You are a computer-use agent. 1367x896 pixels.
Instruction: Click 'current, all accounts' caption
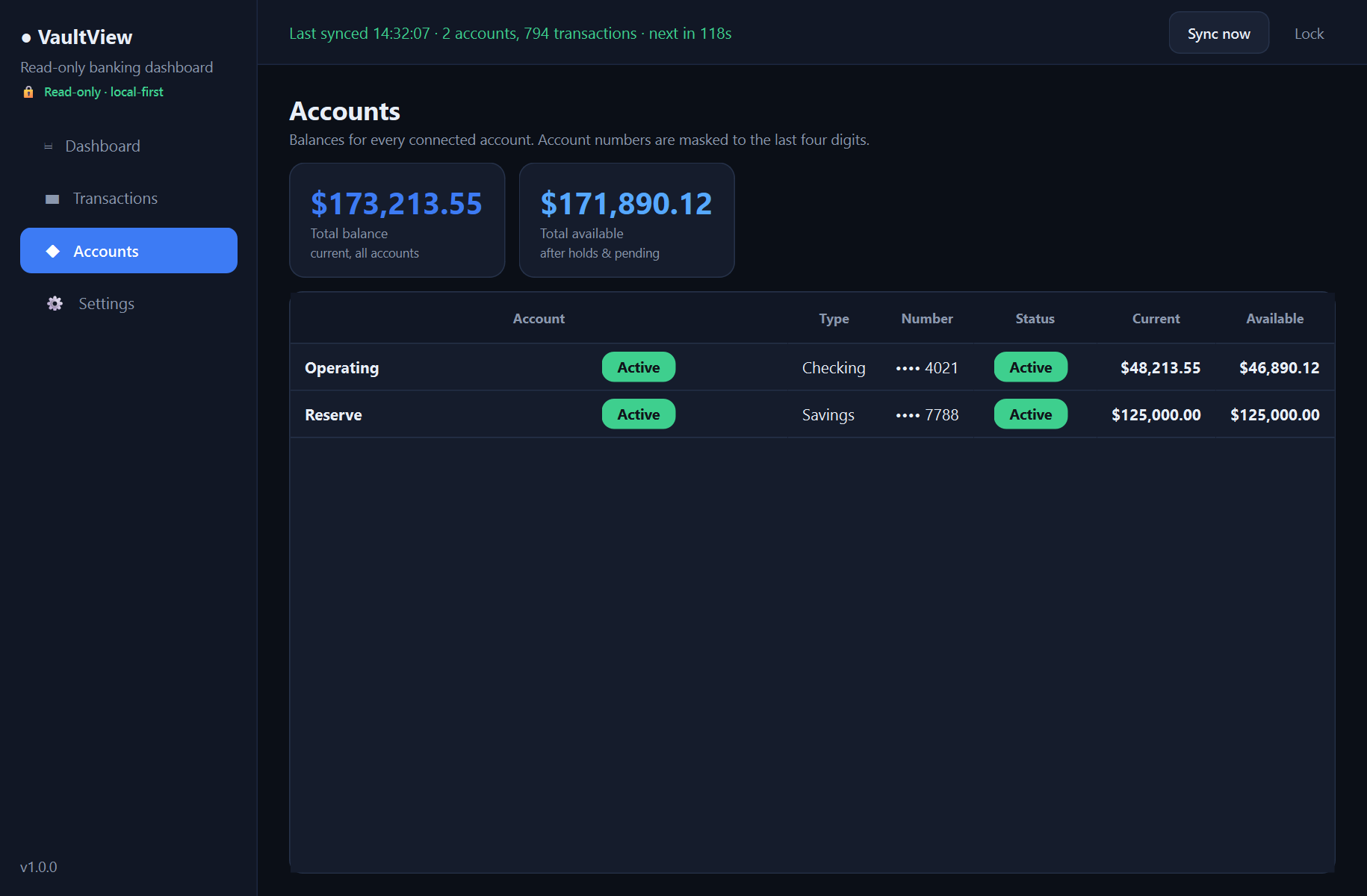[365, 253]
